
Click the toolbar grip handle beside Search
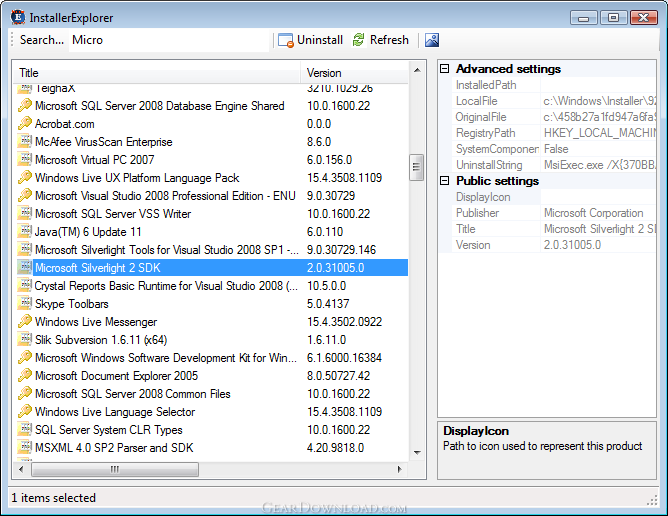[13, 40]
